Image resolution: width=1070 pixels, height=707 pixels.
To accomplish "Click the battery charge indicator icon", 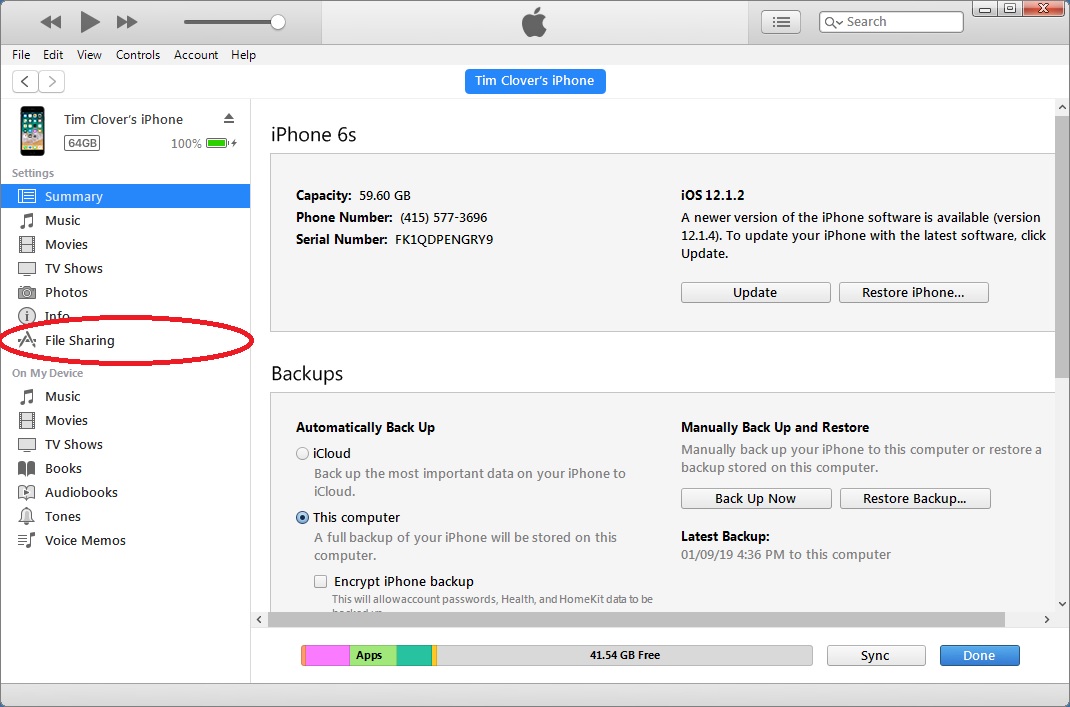I will [x=221, y=143].
